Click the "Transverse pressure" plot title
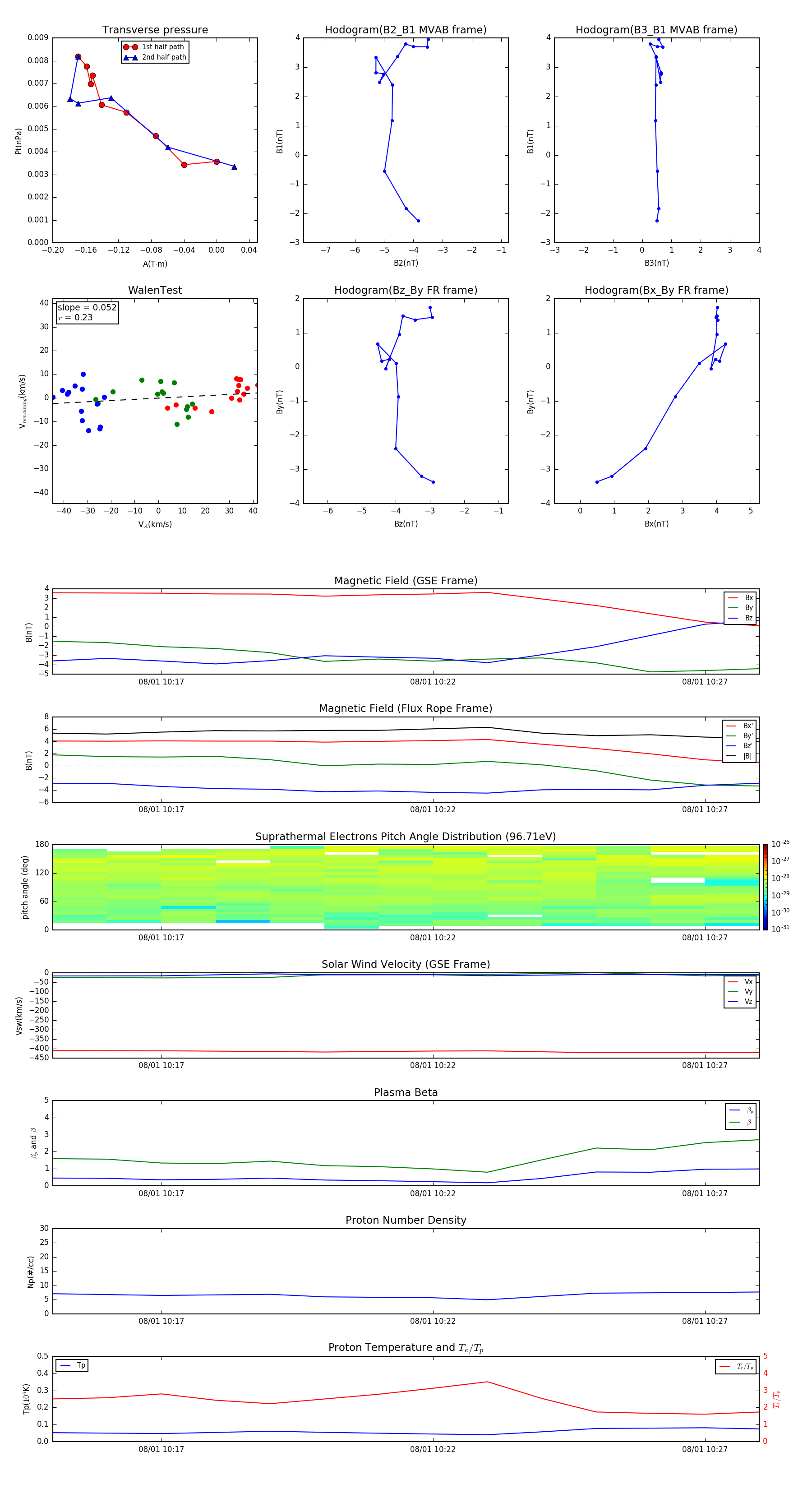The height and width of the screenshot is (1489, 812). point(155,30)
